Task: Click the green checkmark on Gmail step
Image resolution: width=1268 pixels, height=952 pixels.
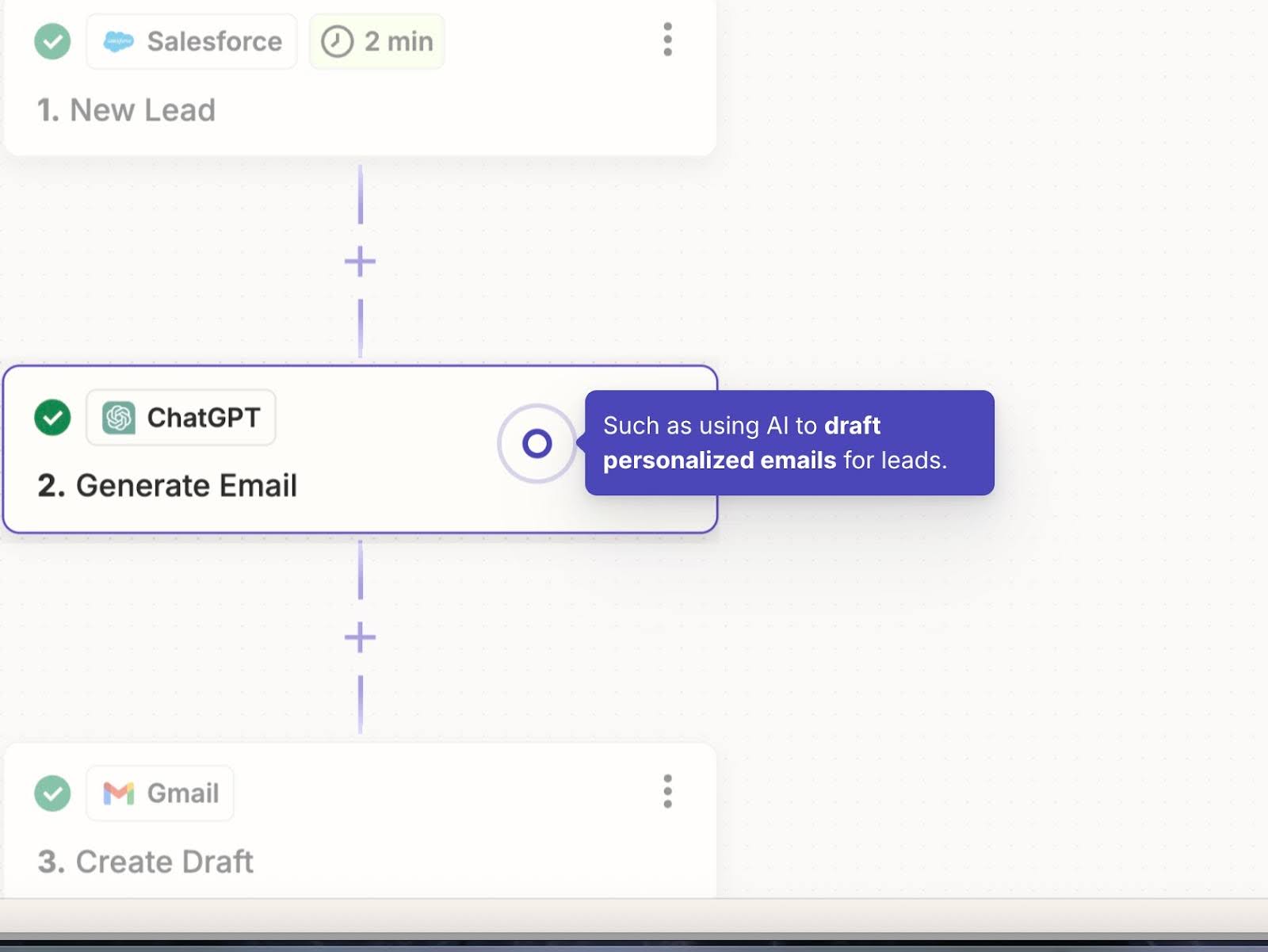Action: pyautogui.click(x=52, y=793)
